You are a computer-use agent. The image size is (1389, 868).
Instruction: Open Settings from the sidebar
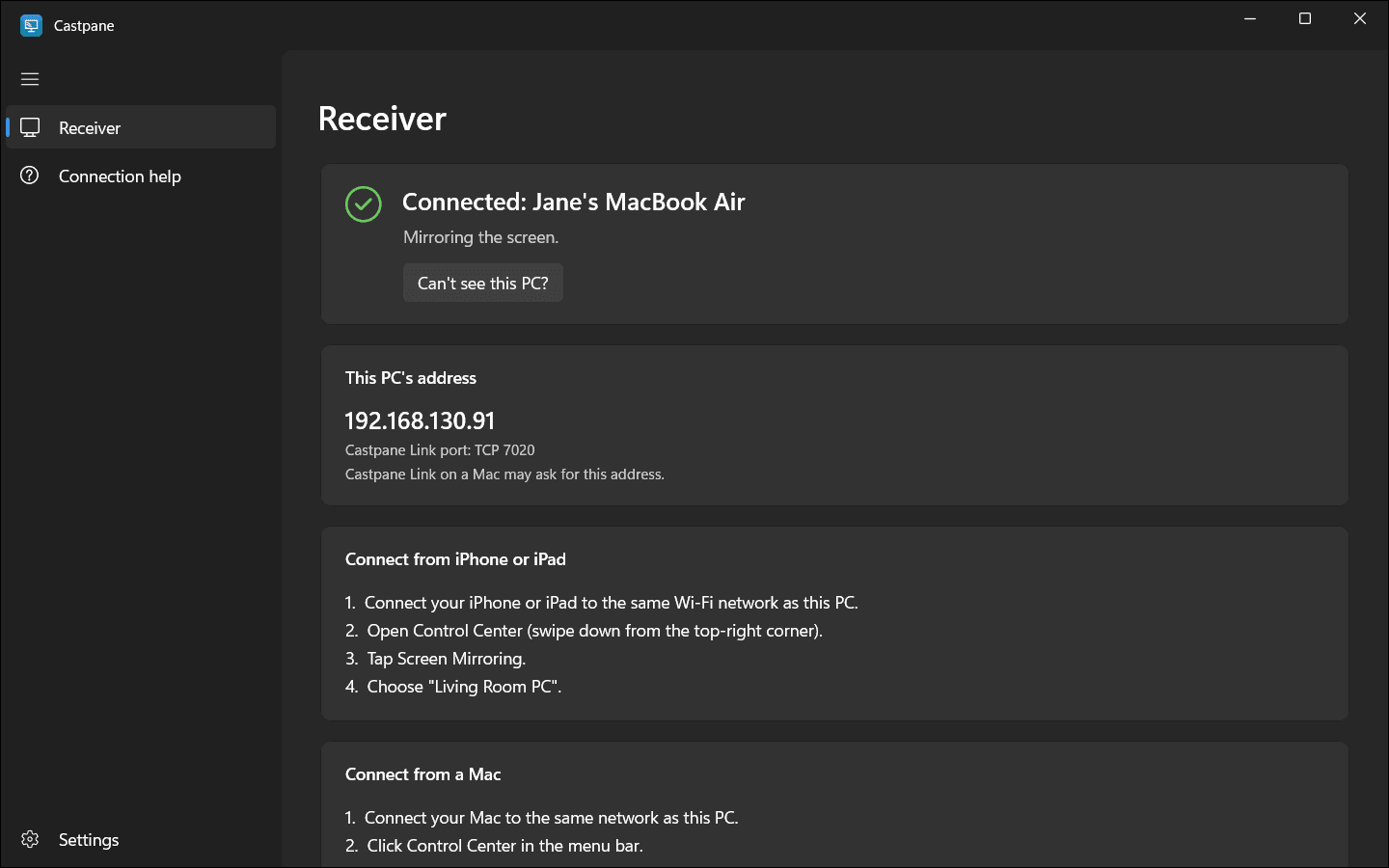click(141, 839)
